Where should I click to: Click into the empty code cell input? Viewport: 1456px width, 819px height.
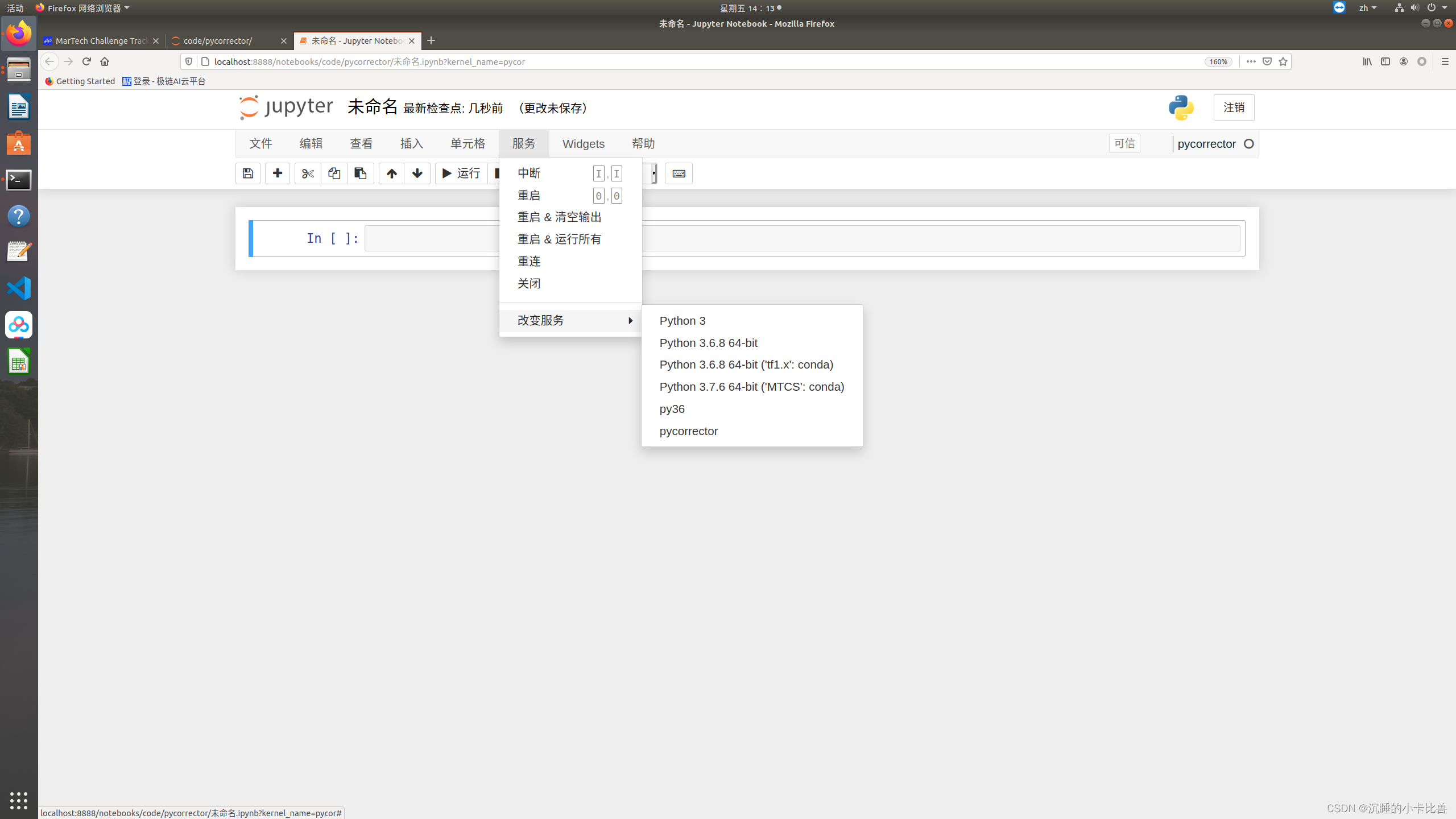(802, 238)
